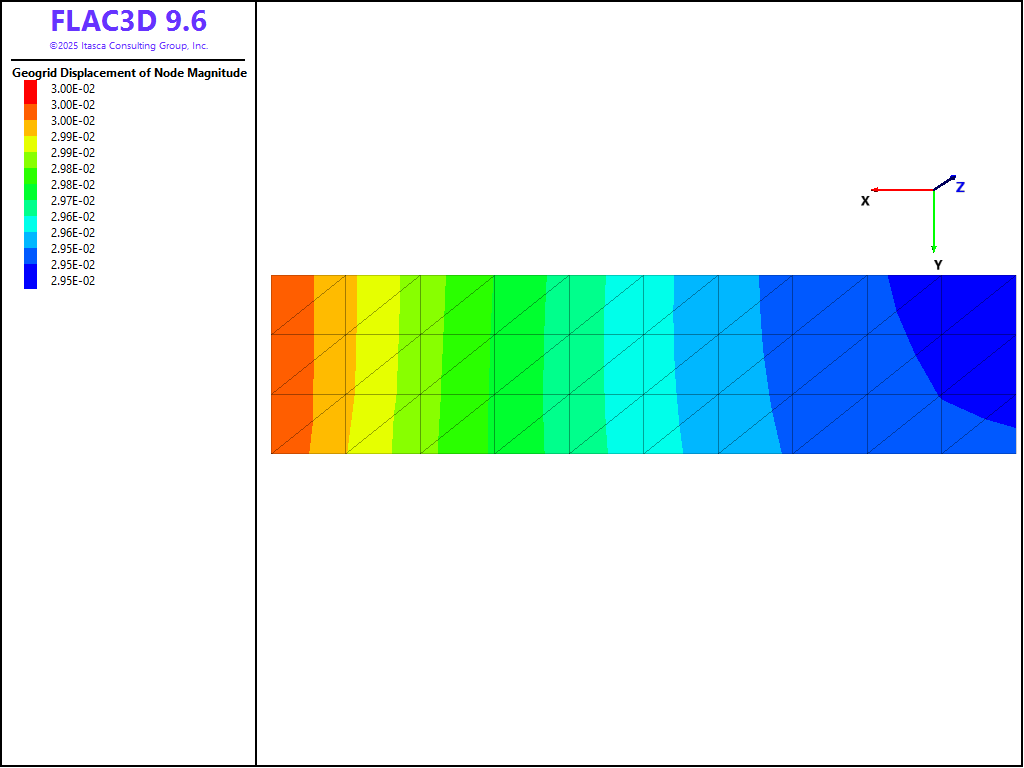The image size is (1024, 768).
Task: Click the bottommost 2.95E-02 legend value
Action: coord(73,281)
